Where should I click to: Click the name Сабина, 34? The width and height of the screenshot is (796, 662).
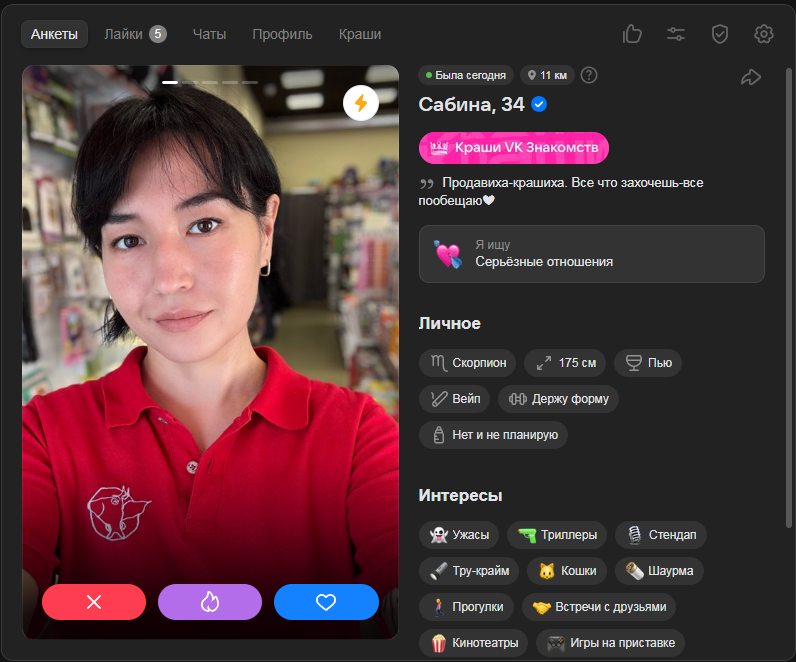(x=471, y=105)
